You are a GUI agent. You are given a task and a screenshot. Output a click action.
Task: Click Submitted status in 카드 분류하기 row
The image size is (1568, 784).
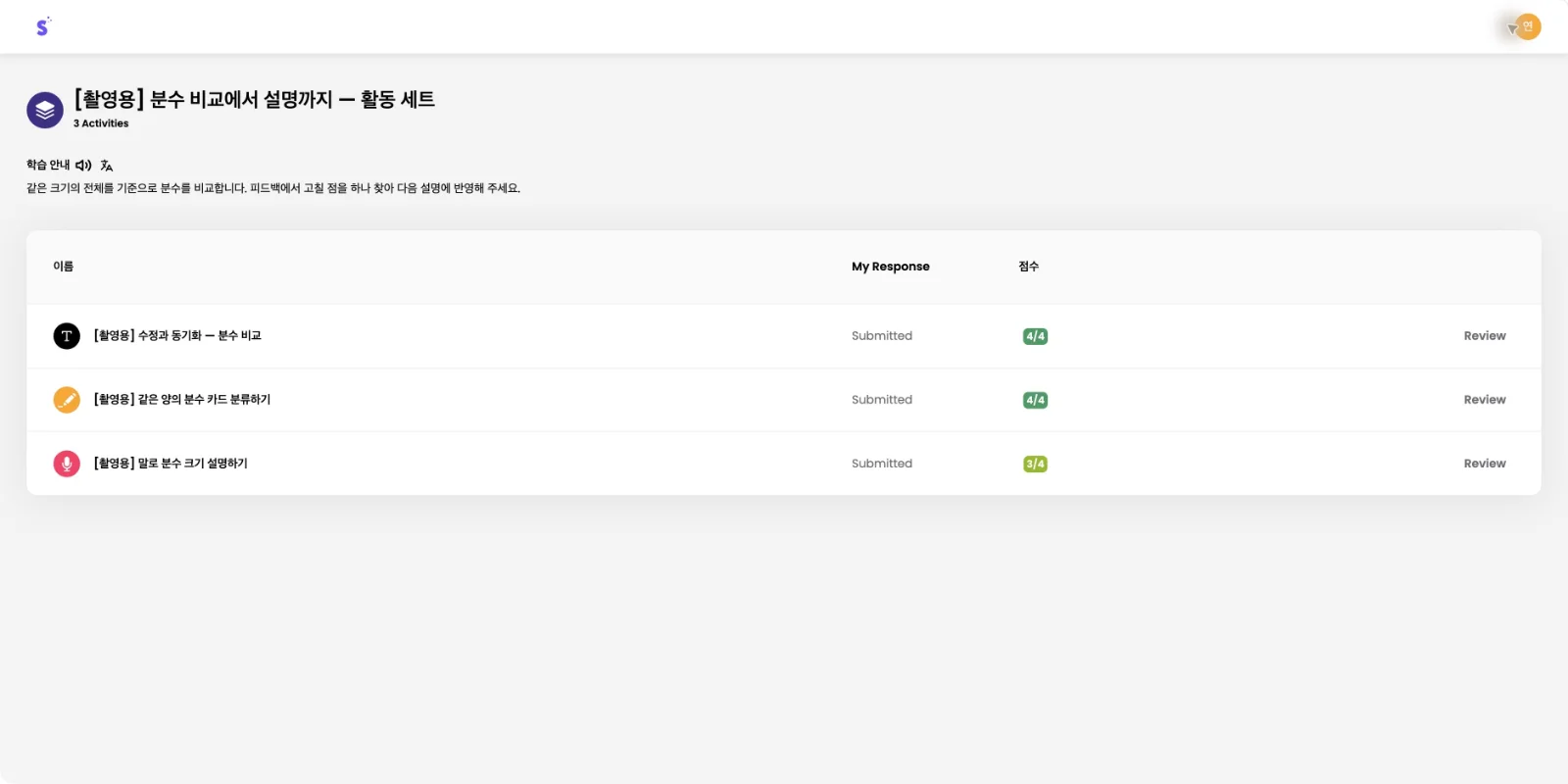[882, 400]
